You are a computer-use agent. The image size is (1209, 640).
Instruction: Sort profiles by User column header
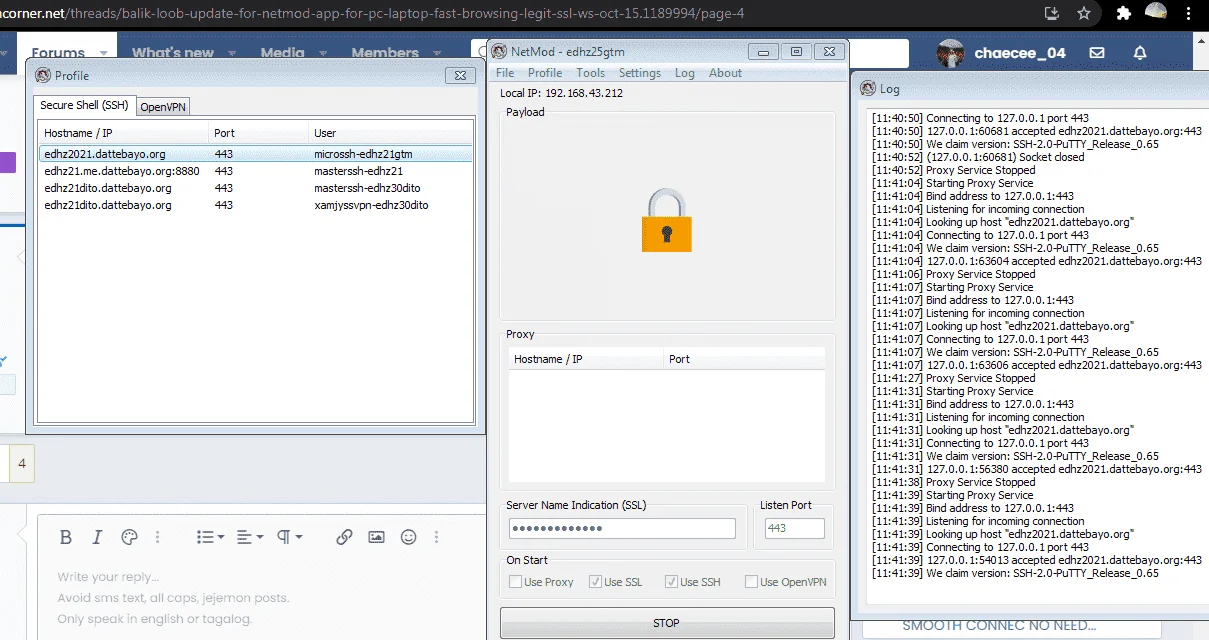click(x=390, y=133)
